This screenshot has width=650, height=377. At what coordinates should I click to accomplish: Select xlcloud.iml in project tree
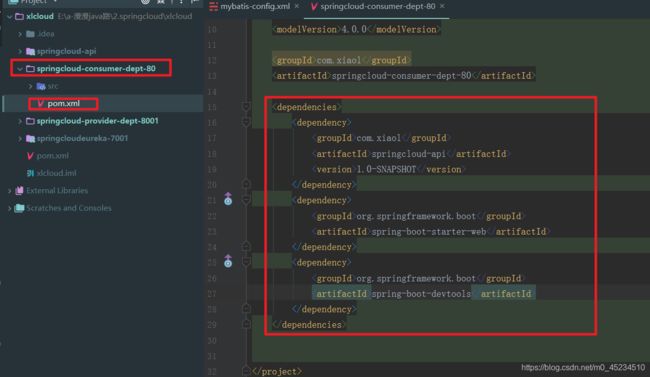(x=56, y=173)
